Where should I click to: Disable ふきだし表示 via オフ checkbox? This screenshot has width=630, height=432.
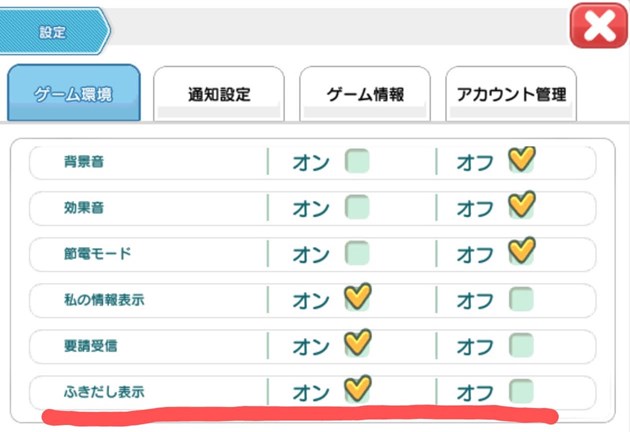(521, 390)
